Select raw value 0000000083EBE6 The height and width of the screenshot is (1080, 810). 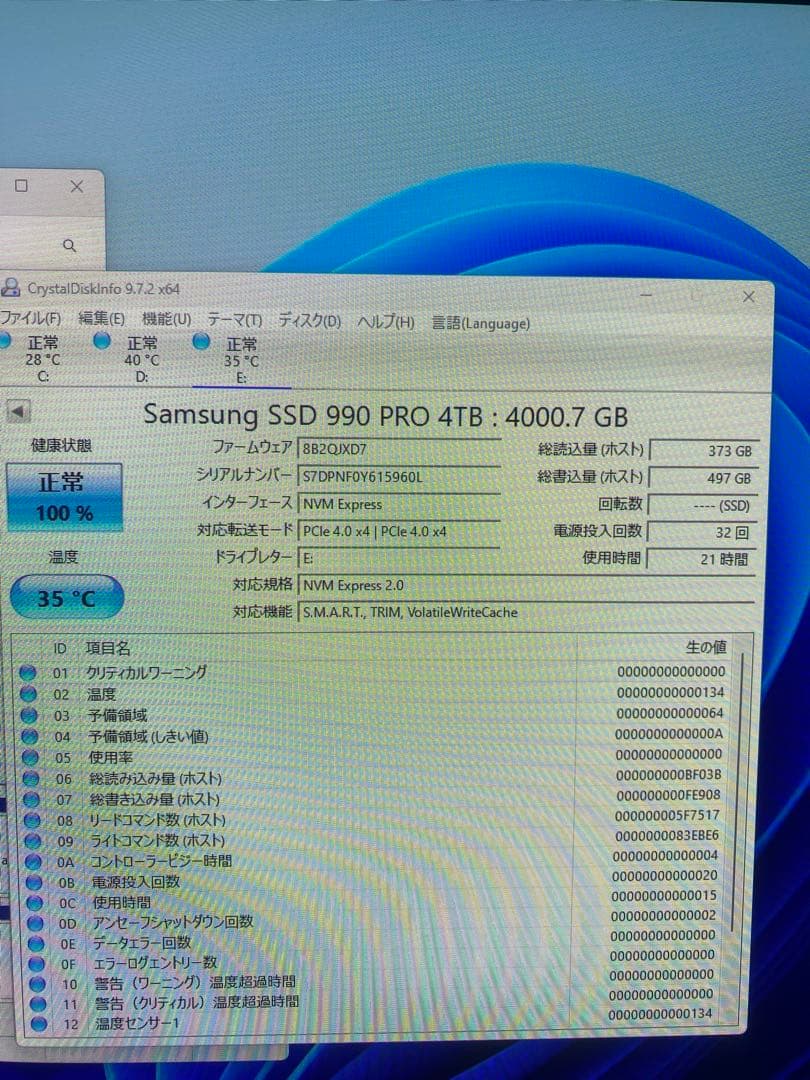[667, 835]
